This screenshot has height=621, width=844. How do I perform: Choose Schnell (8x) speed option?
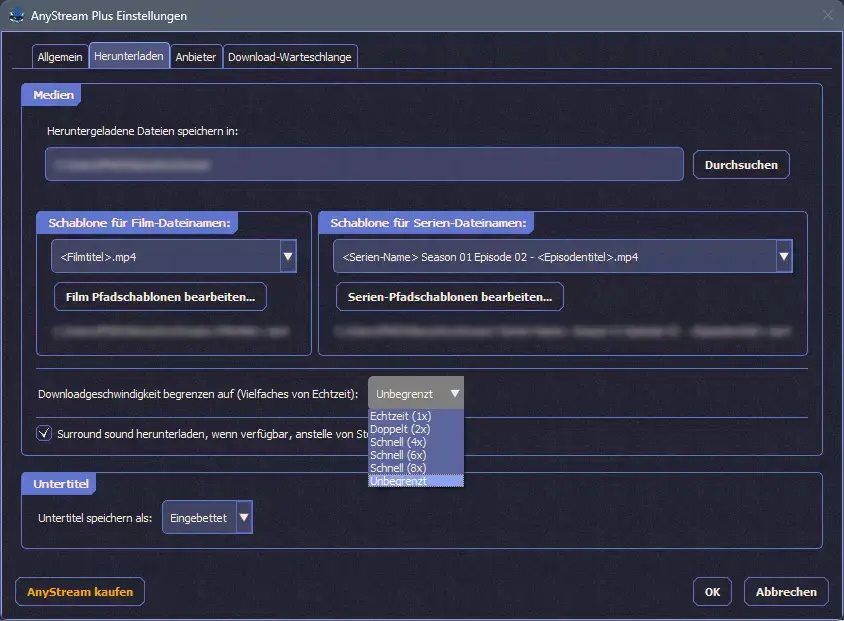pos(416,468)
